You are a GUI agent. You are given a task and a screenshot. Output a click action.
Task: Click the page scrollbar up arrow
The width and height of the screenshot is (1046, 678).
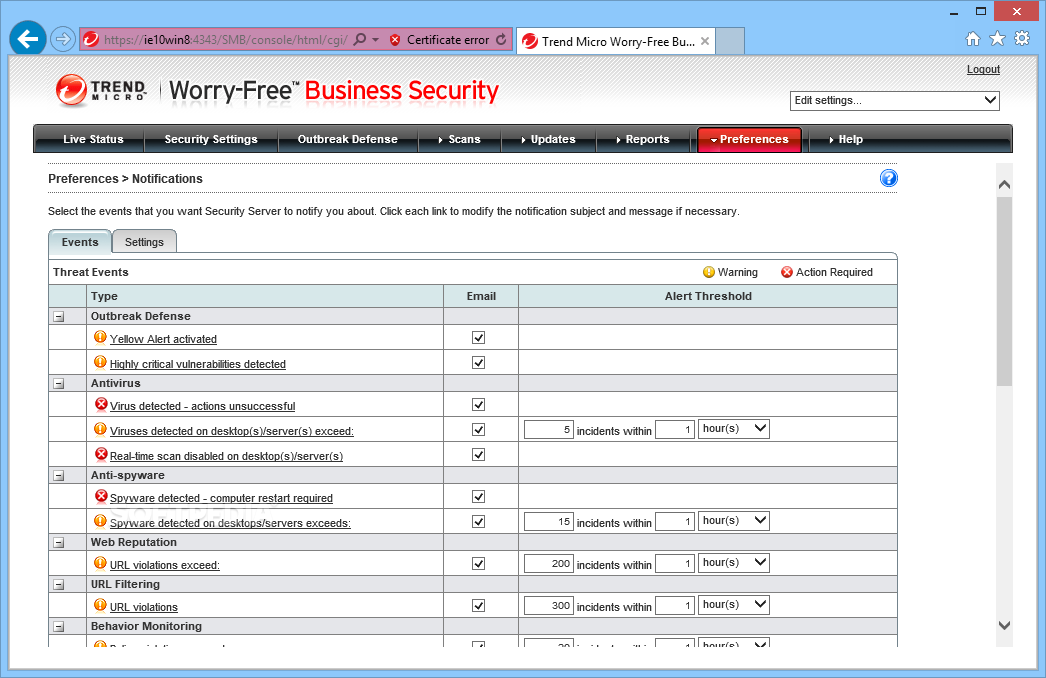click(x=1004, y=185)
